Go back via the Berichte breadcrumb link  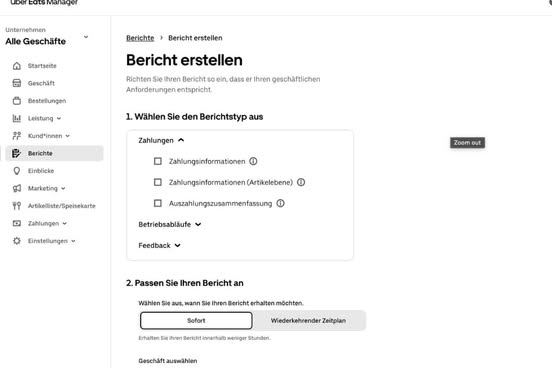pos(140,38)
